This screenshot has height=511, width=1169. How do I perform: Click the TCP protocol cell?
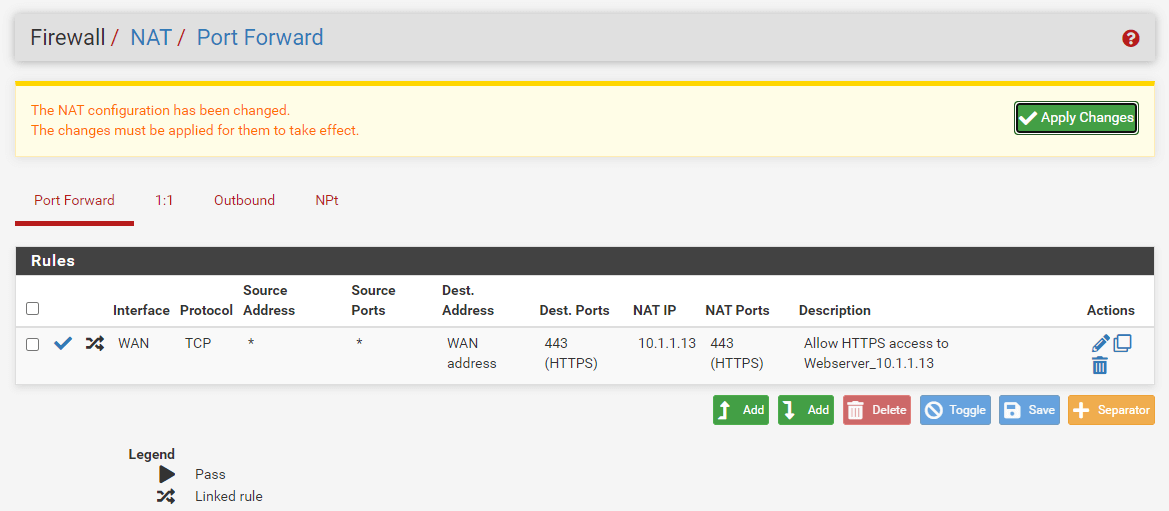(198, 343)
